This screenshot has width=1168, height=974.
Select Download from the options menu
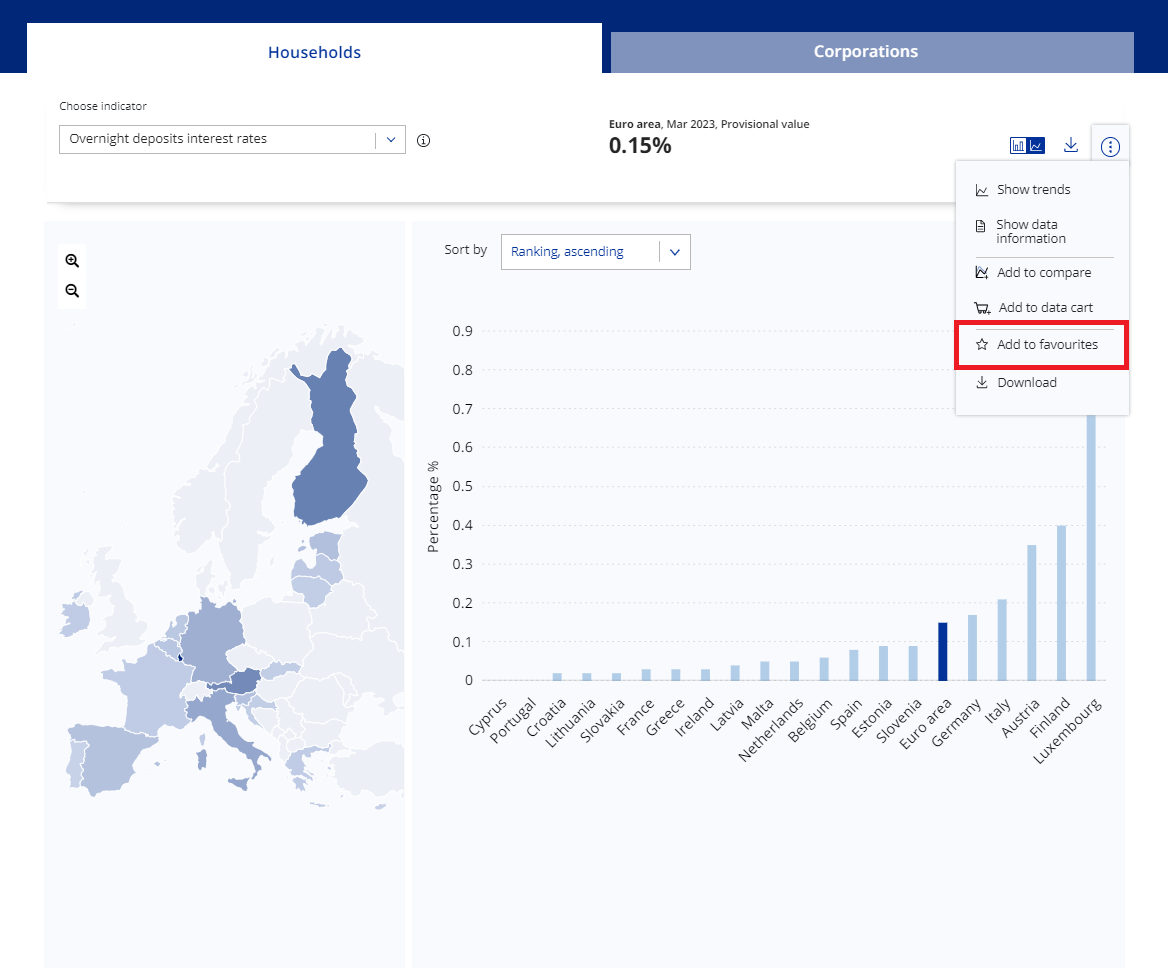1026,383
